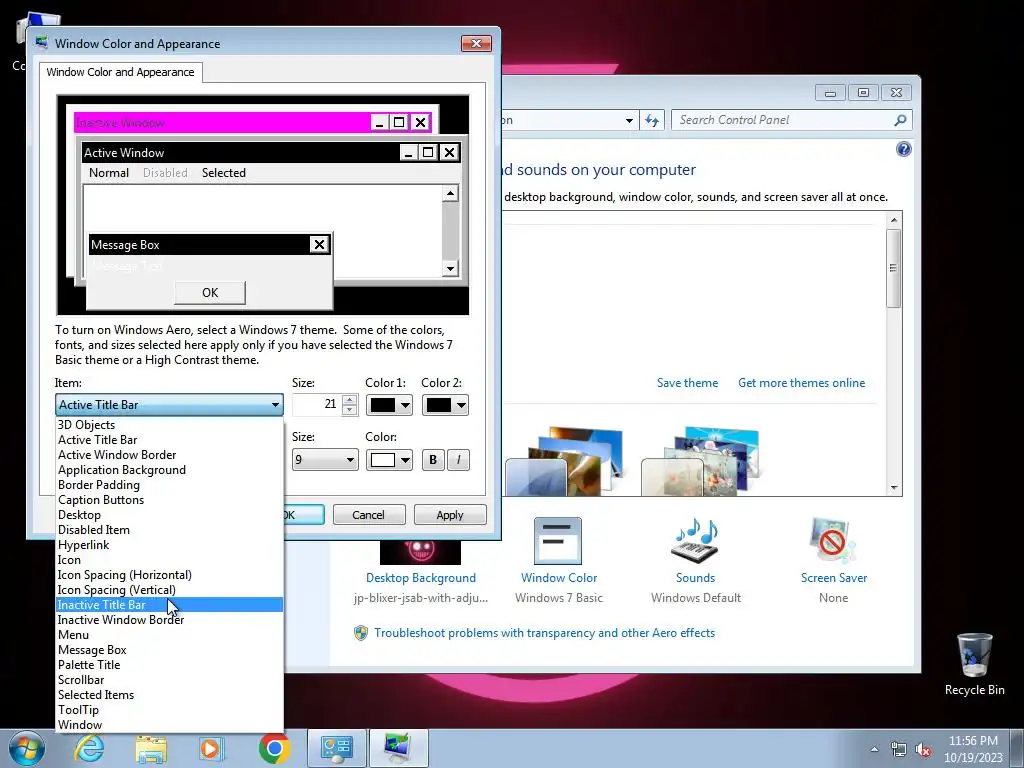The height and width of the screenshot is (768, 1024).
Task: Select the anime characters theme thumbnail
Action: point(701,460)
